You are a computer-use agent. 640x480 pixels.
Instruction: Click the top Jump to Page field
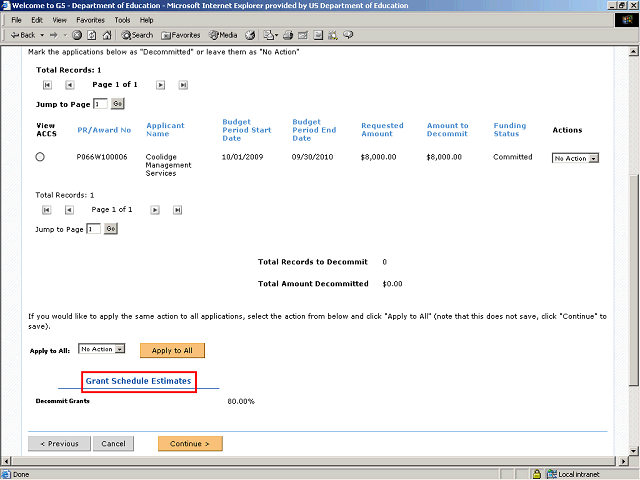coord(100,103)
